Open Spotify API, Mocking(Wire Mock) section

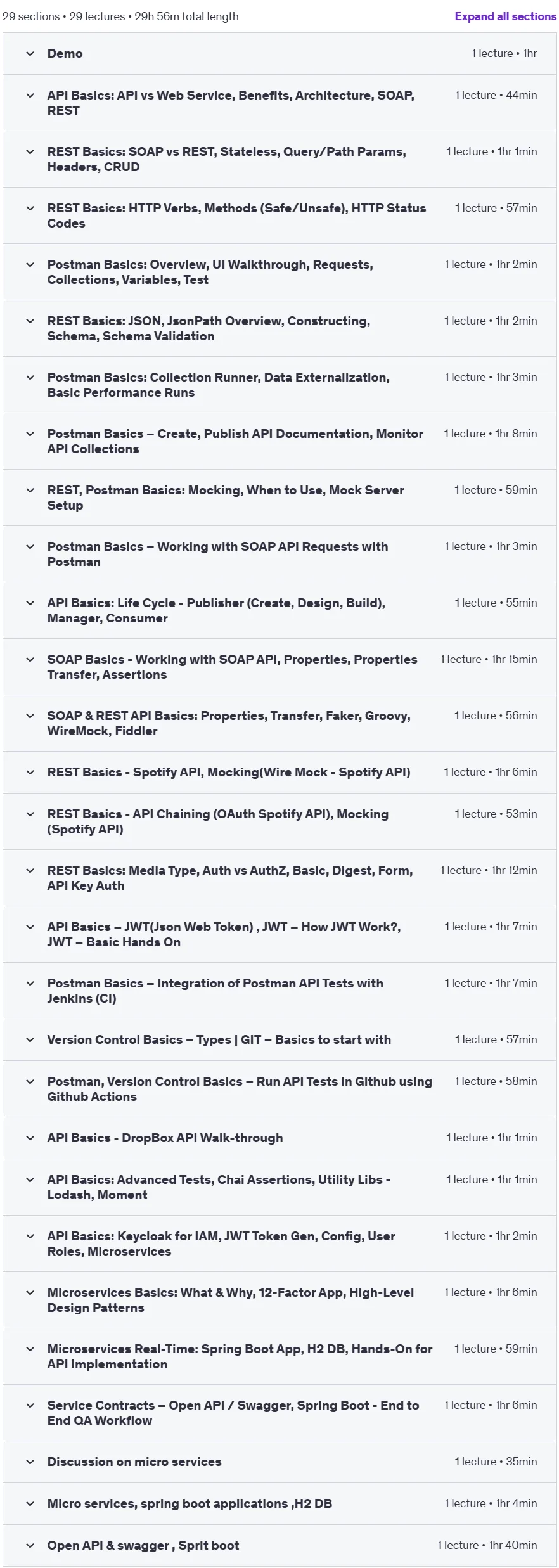tap(279, 772)
